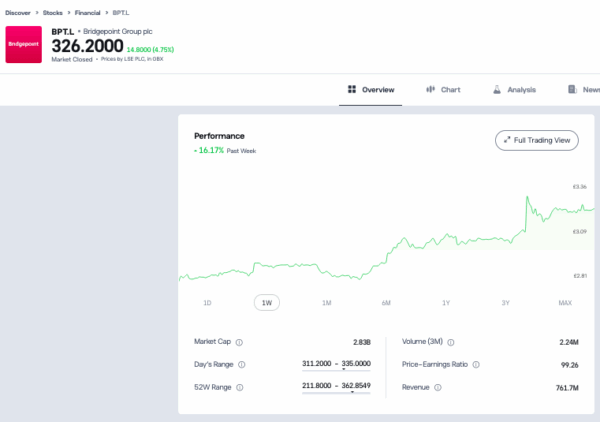Open the Analysis tab
This screenshot has height=422, width=600.
click(x=514, y=90)
